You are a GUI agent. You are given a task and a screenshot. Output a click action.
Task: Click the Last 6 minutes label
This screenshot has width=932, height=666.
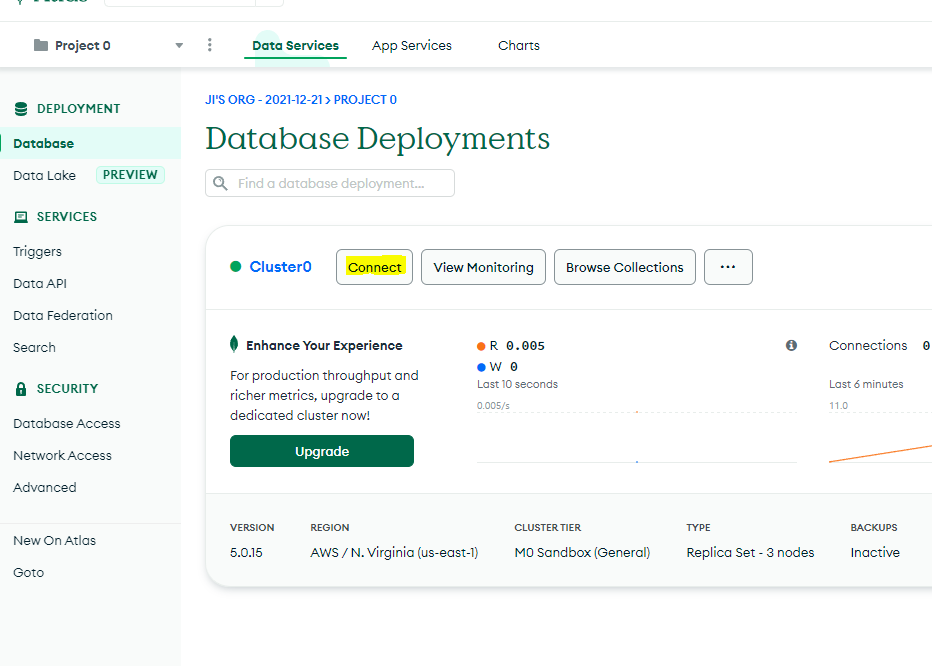(x=866, y=384)
